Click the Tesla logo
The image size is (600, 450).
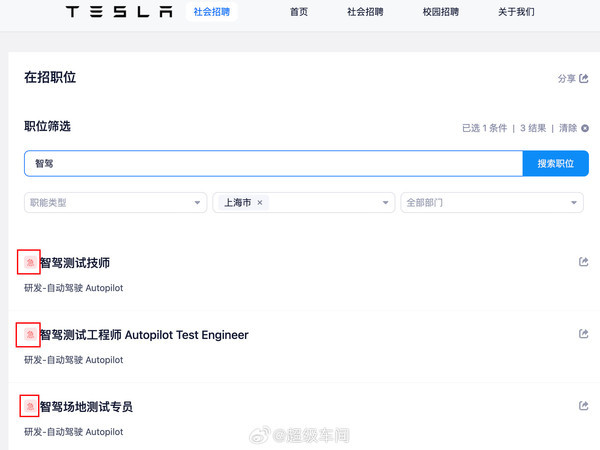click(119, 11)
